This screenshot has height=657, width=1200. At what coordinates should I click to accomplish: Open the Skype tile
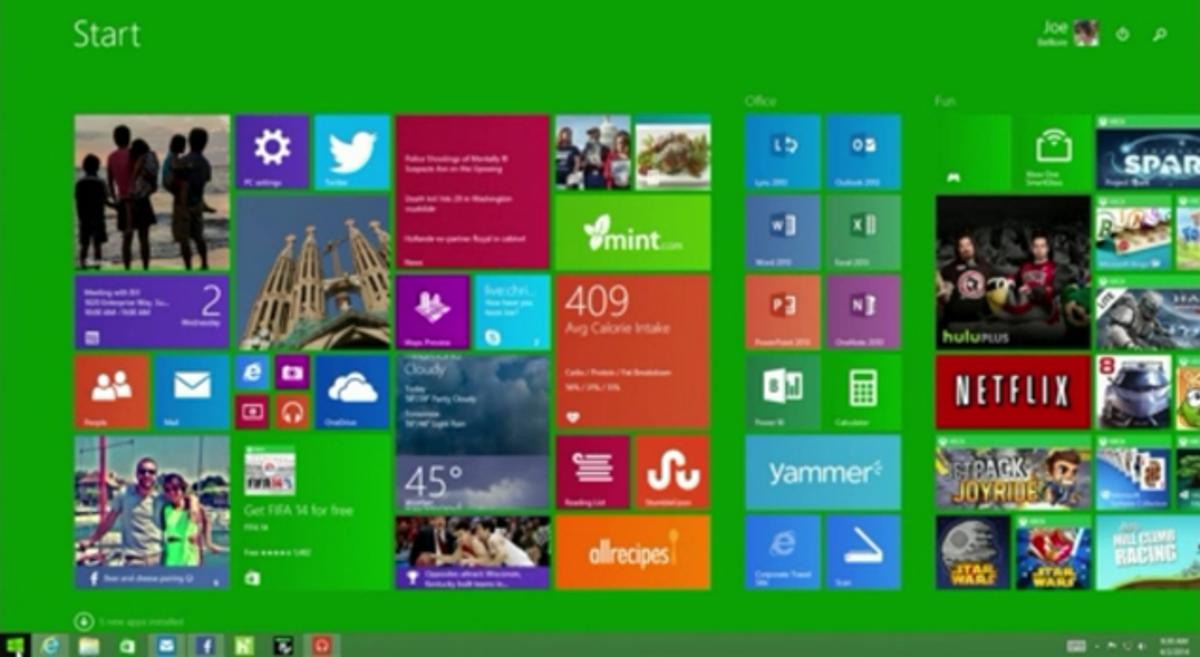tap(512, 312)
